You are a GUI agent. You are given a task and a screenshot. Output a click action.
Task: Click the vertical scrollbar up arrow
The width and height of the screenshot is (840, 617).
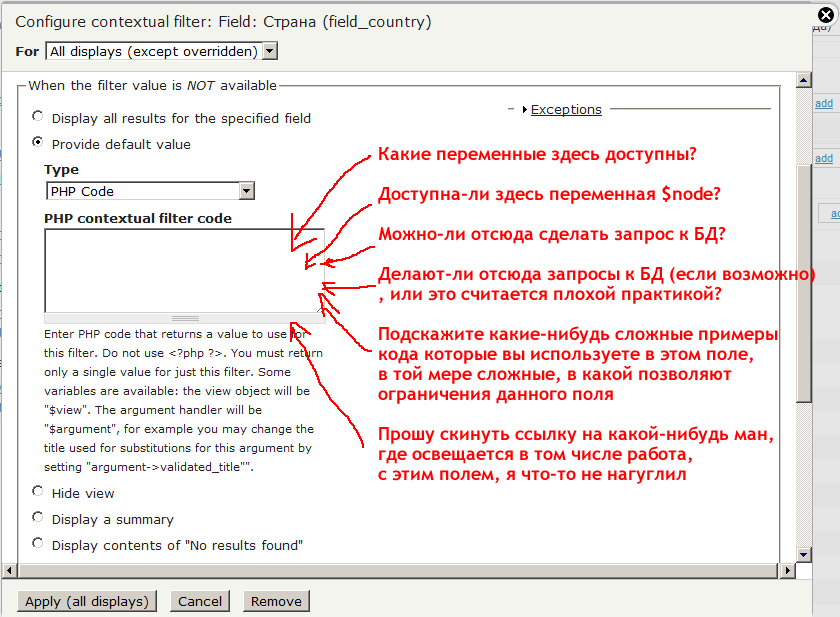coord(804,80)
